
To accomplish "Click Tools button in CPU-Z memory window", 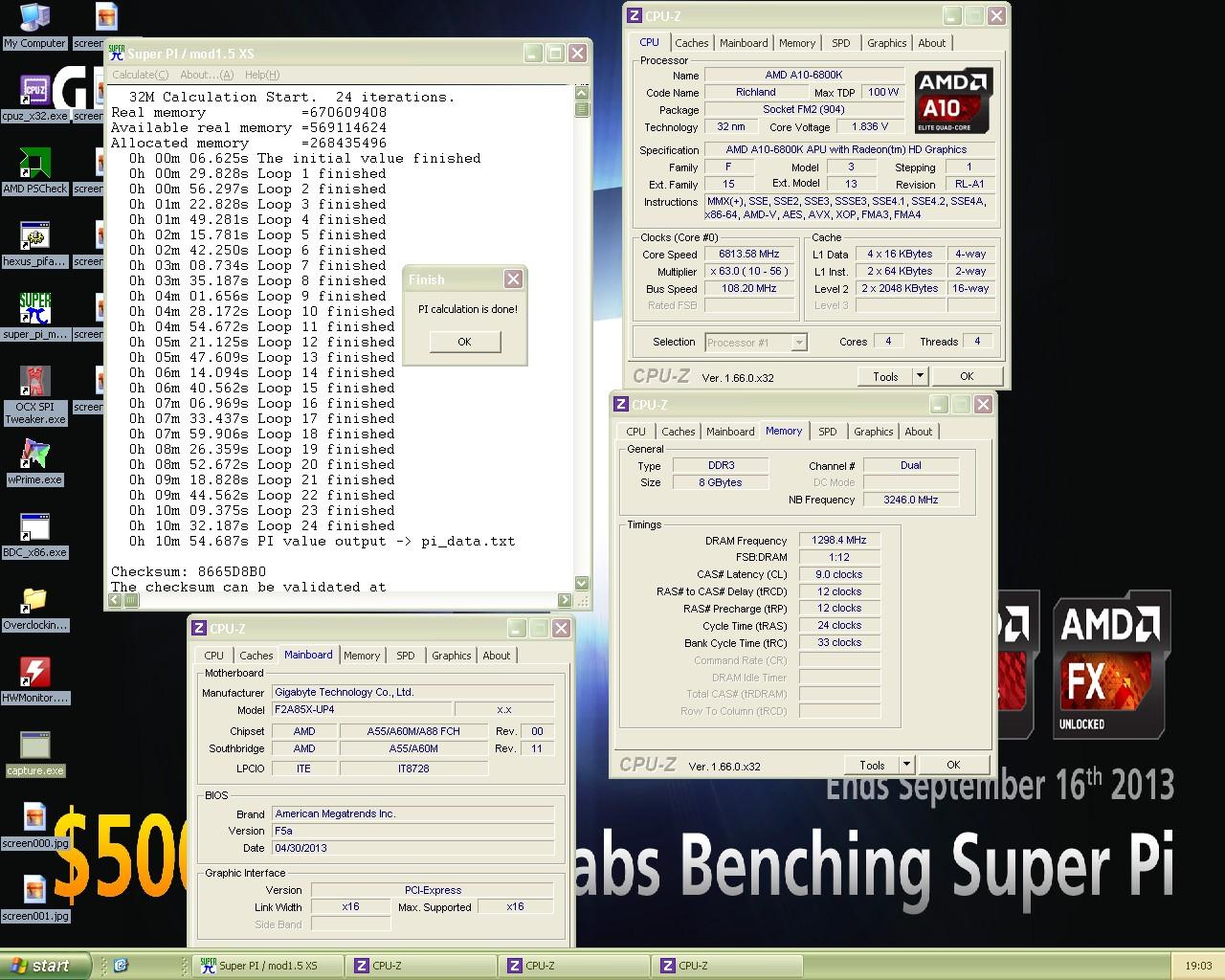I will 872,765.
